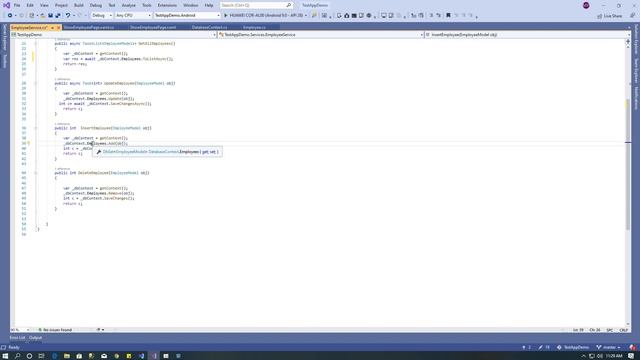
Task: Open the Debug menu
Action: (x=96, y=5)
